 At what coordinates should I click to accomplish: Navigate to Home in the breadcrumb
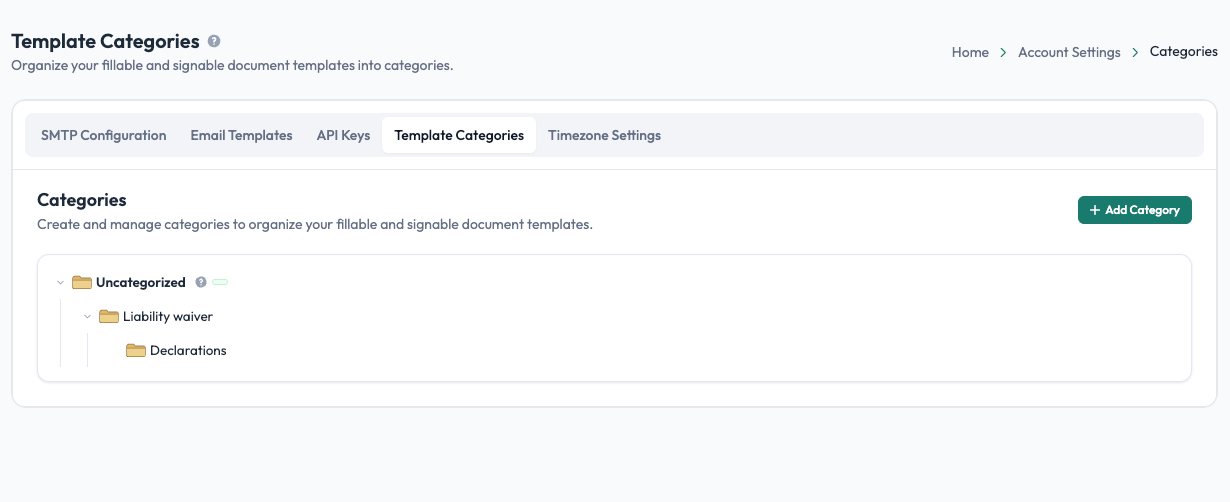click(x=970, y=52)
